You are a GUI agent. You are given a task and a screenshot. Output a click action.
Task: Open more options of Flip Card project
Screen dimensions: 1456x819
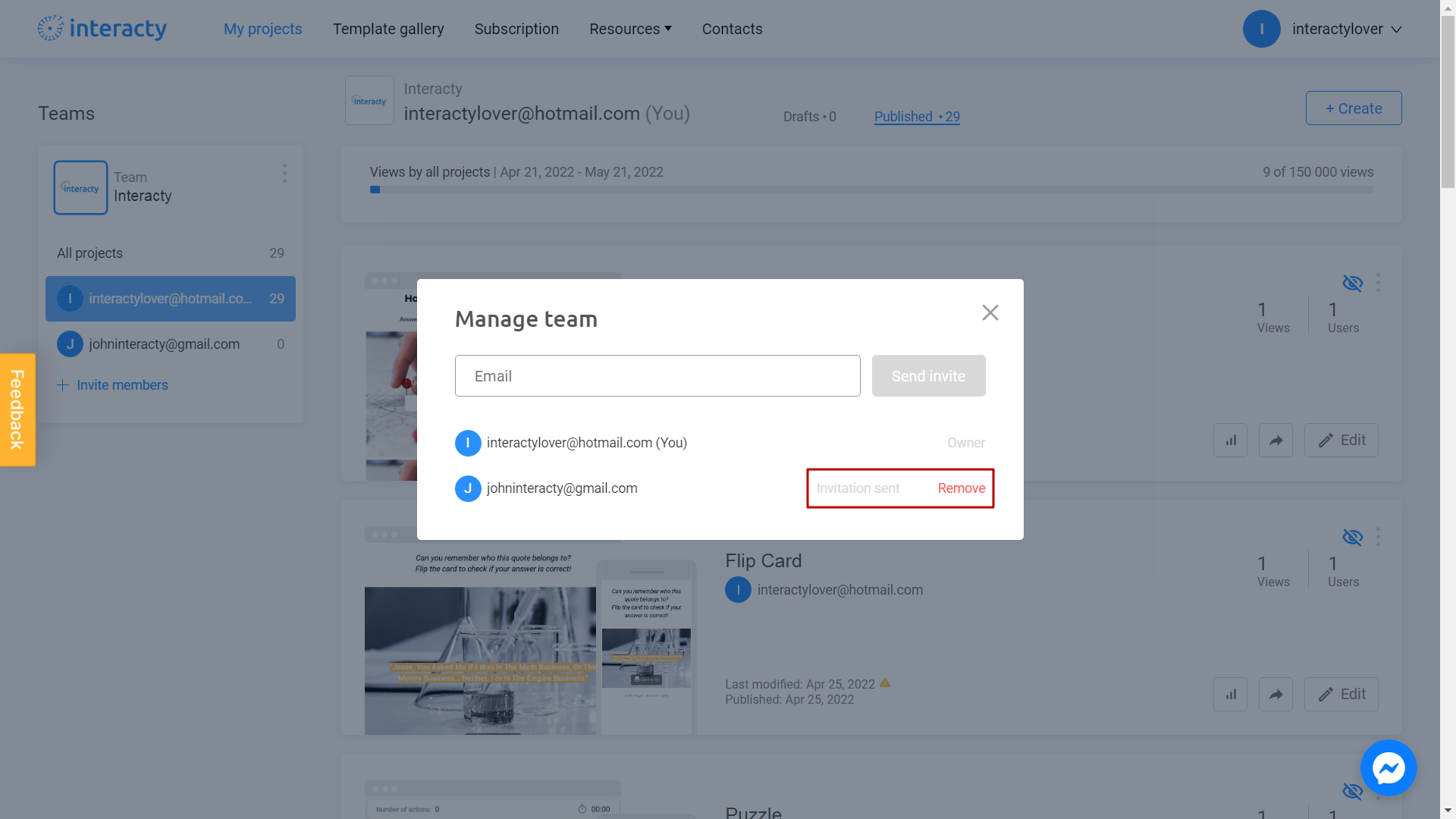tap(1378, 537)
